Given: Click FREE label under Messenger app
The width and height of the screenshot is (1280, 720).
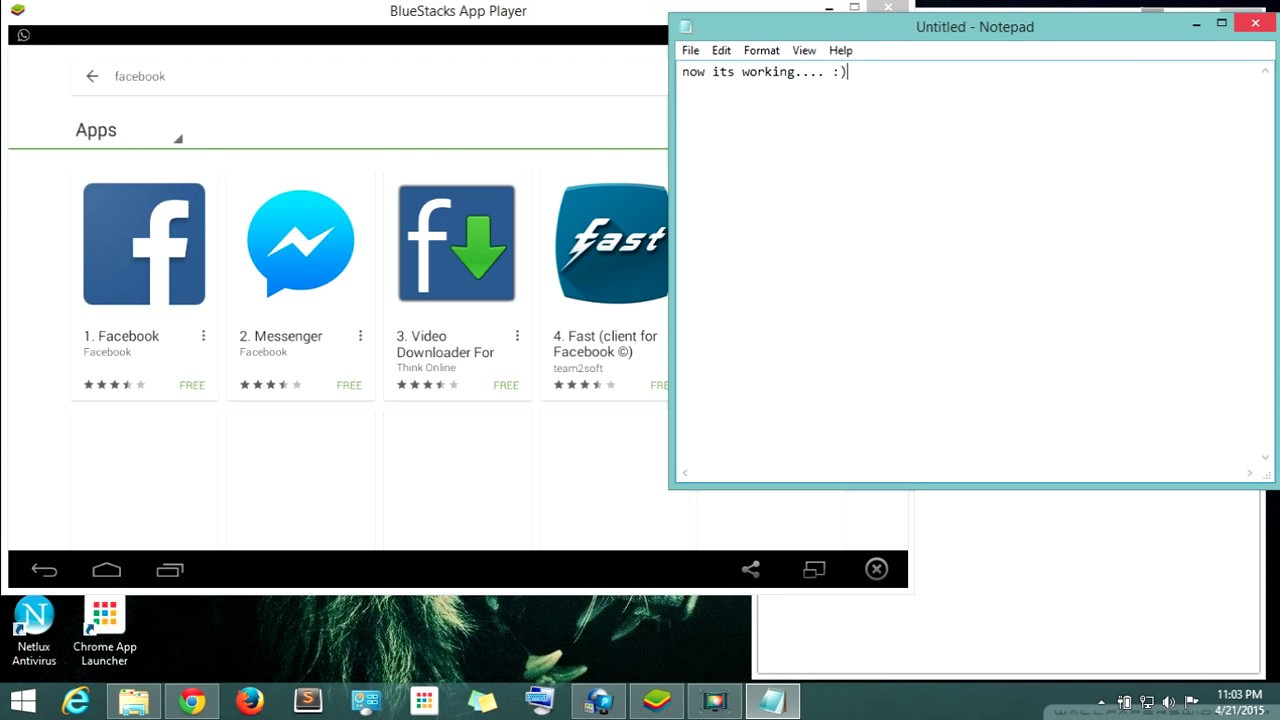Looking at the screenshot, I should [x=349, y=385].
